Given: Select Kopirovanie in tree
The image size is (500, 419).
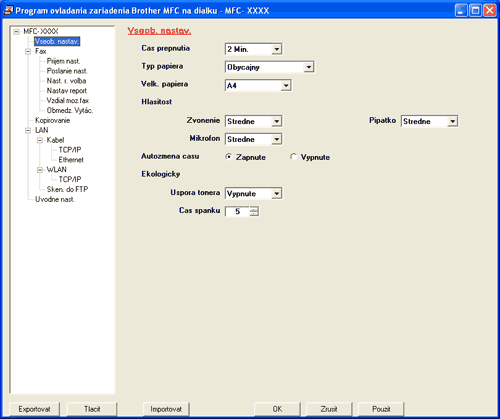Looking at the screenshot, I should (53, 120).
